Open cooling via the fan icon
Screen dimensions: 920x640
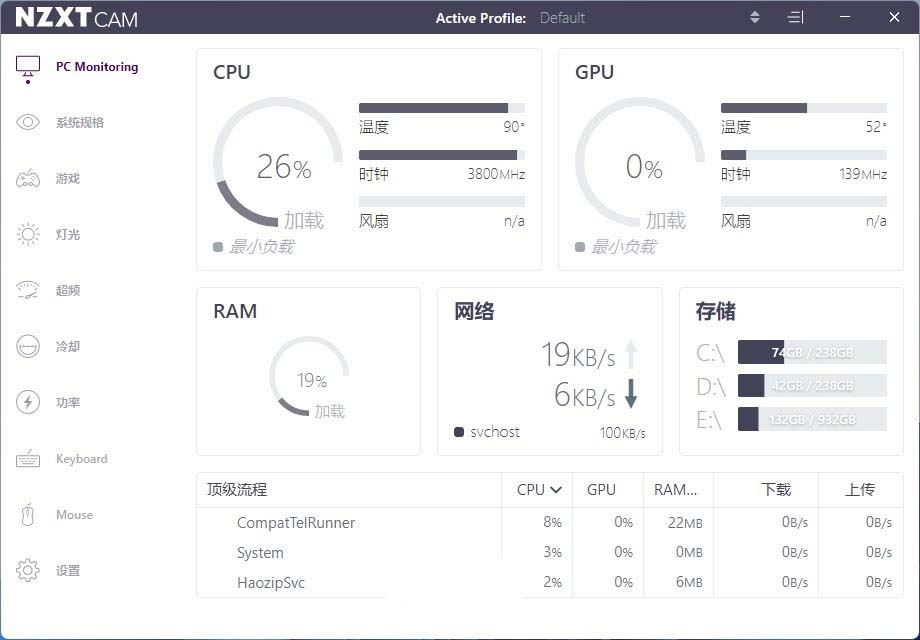[x=28, y=347]
